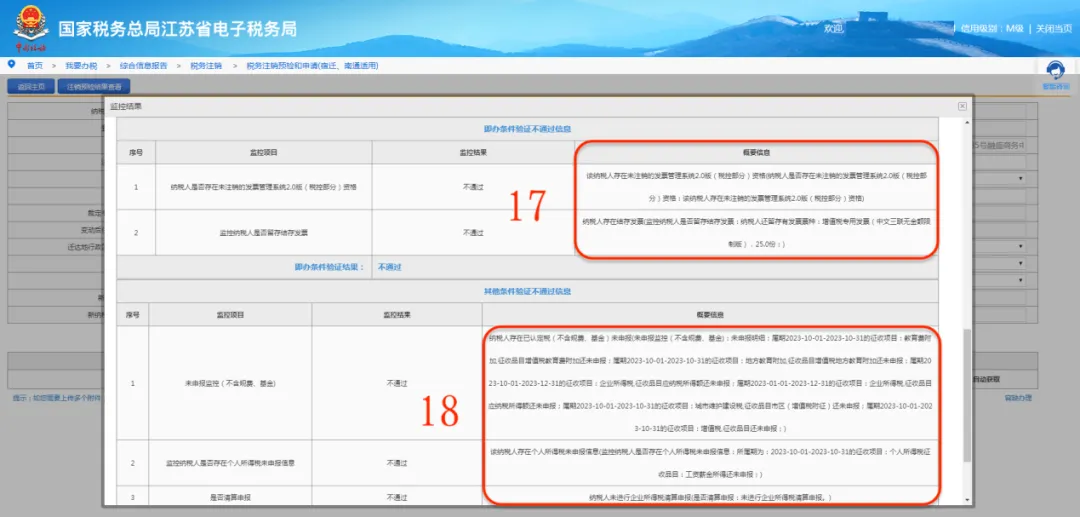Click the 返回主页 button
This screenshot has width=1080, height=517.
coord(31,87)
